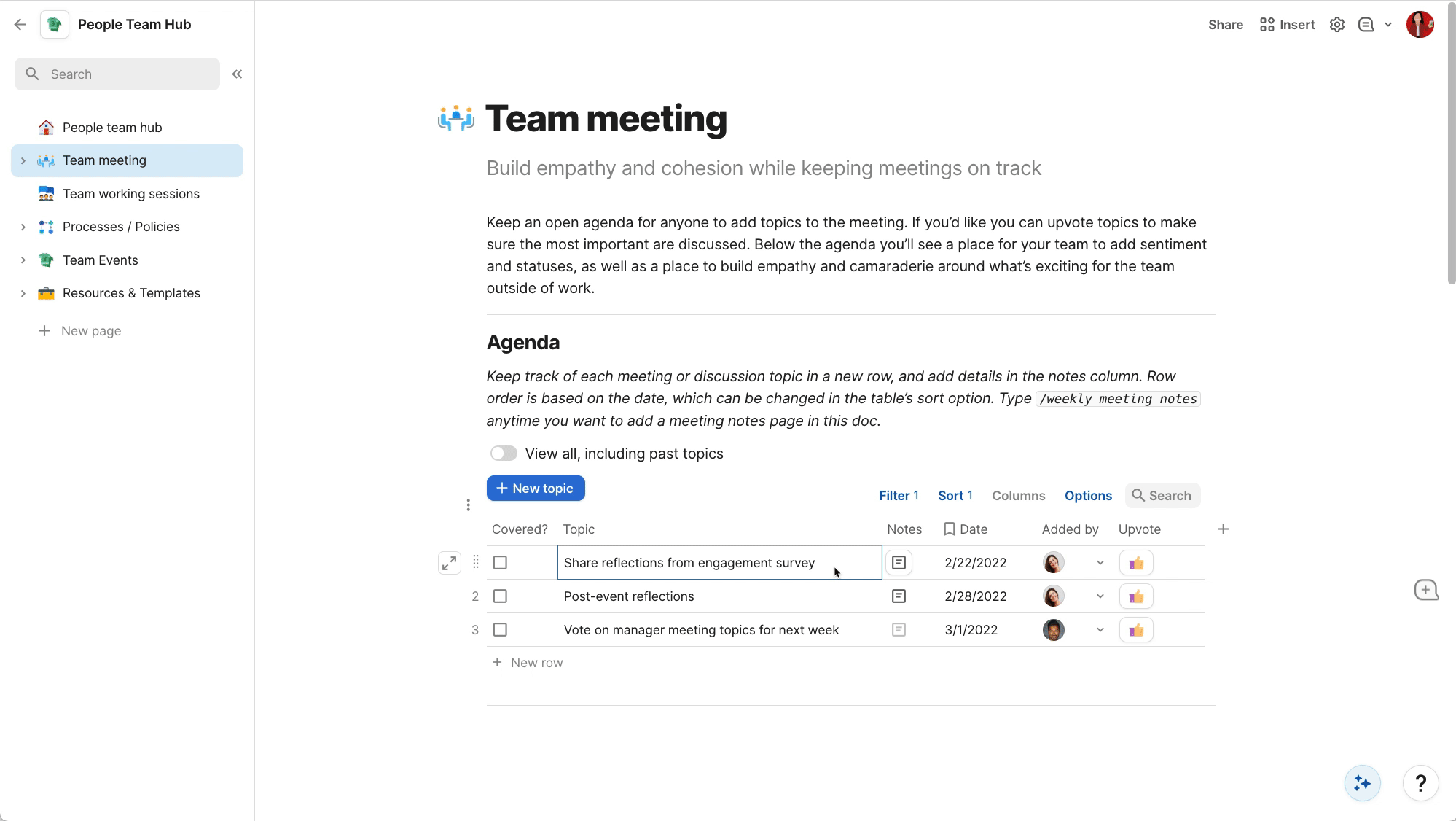Open the Filter menu of the table
Viewport: 1456px width, 821px height.
click(x=898, y=496)
